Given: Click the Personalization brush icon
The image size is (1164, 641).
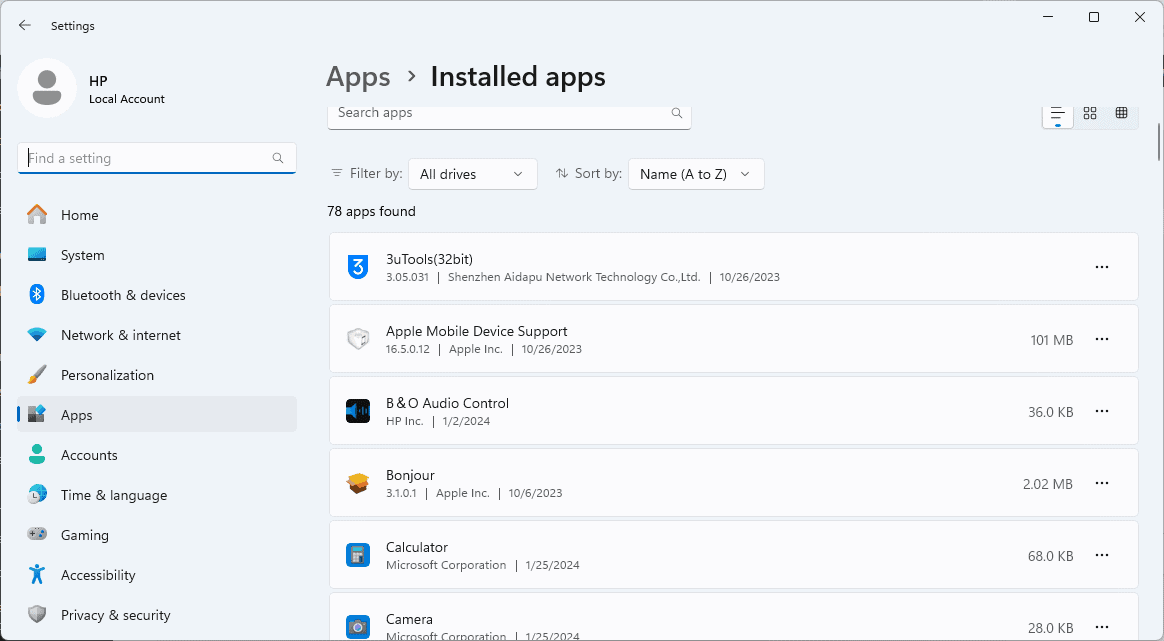Looking at the screenshot, I should pyautogui.click(x=37, y=374).
